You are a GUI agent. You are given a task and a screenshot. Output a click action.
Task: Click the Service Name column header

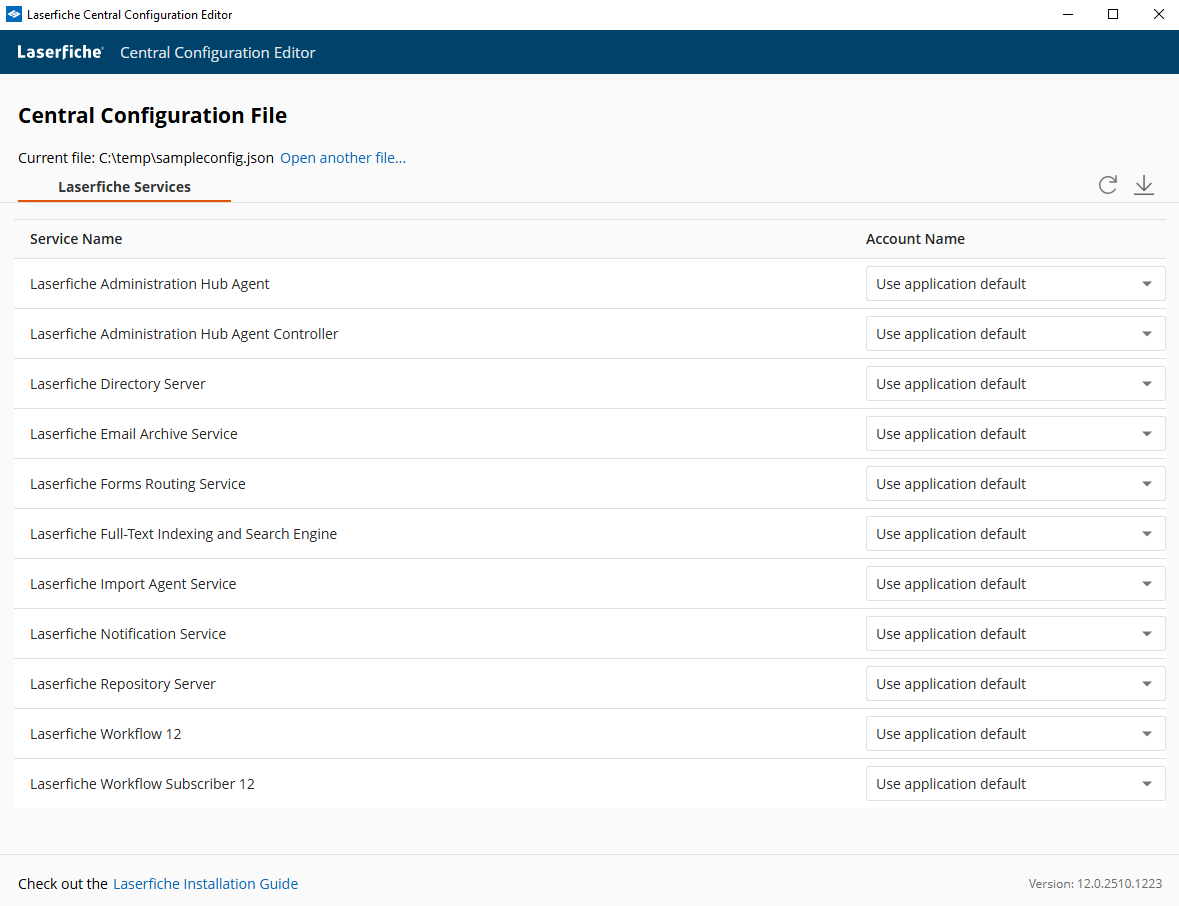pyautogui.click(x=76, y=239)
